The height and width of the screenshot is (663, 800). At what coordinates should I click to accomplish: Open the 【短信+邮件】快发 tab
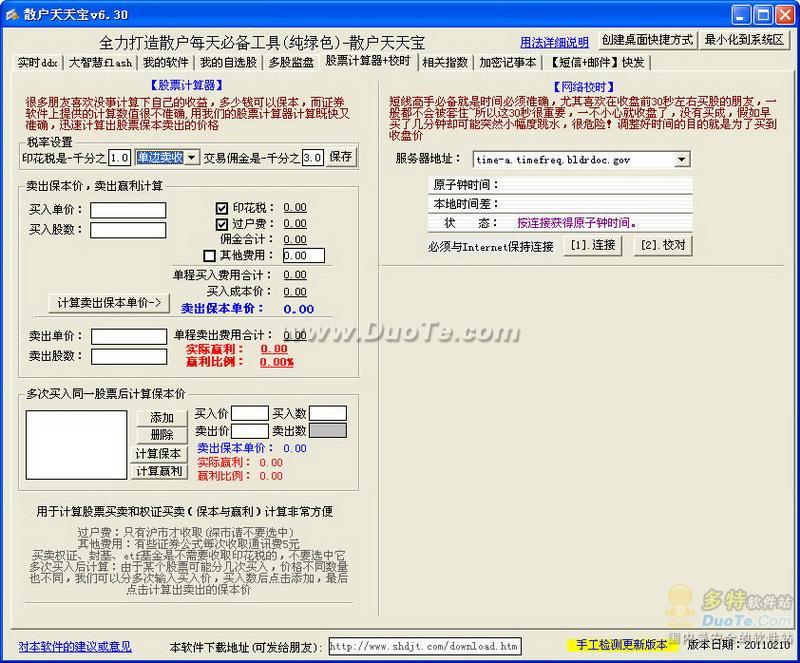(597, 63)
